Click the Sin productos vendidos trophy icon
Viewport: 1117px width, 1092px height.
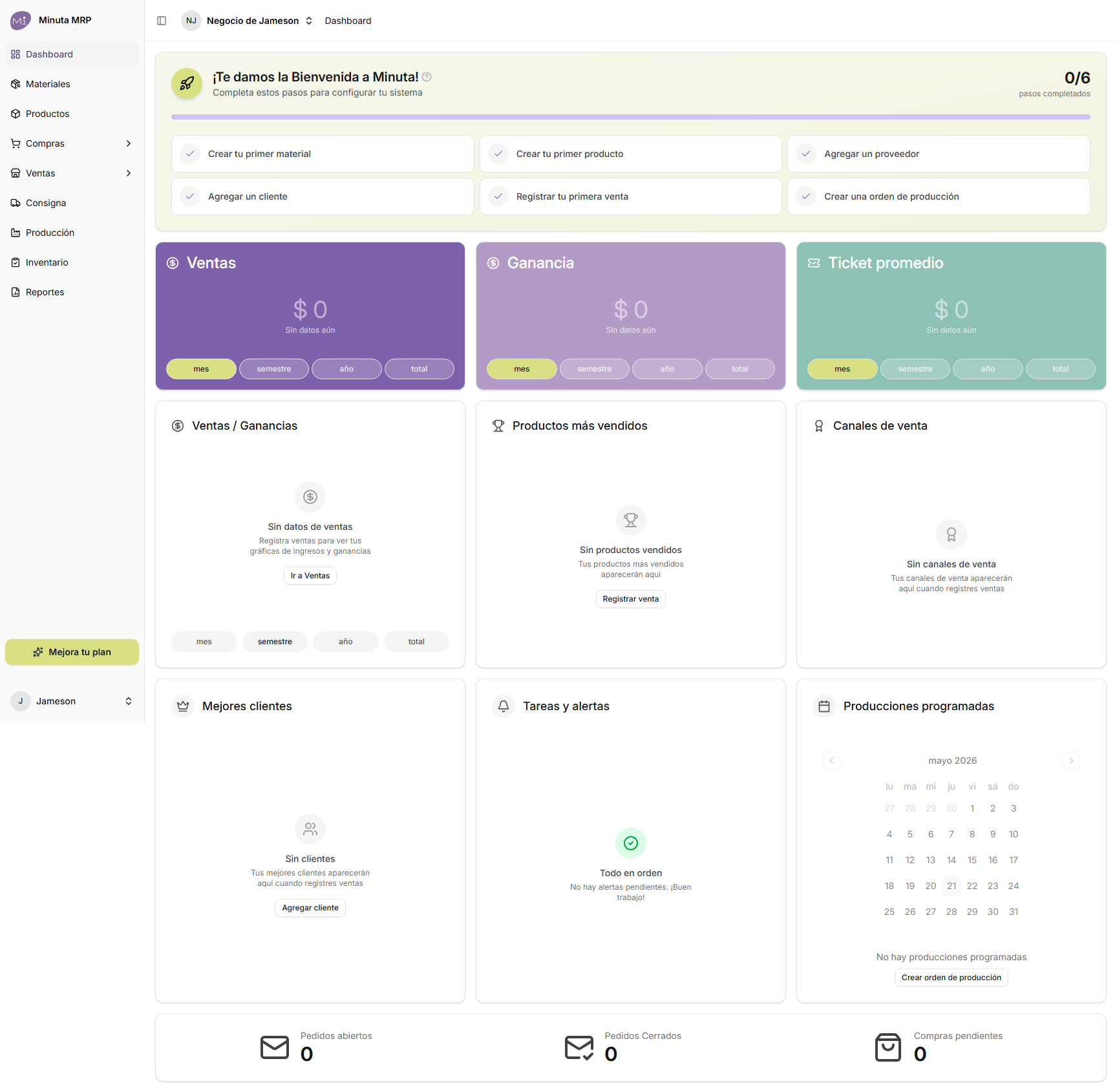631,520
